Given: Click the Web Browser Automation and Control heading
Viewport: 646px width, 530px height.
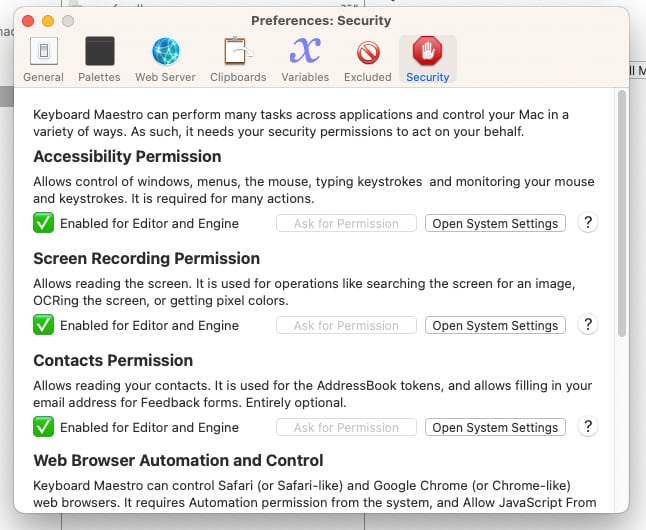Looking at the screenshot, I should [178, 460].
